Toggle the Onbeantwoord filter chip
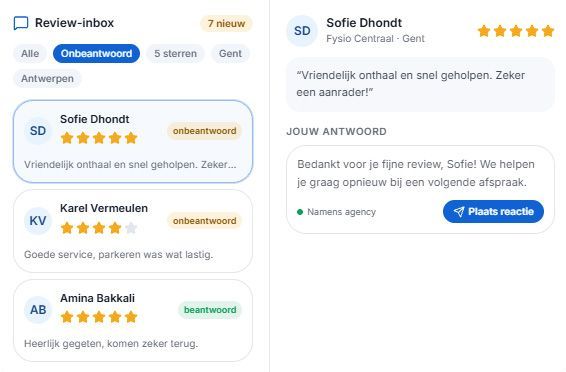 (96, 53)
